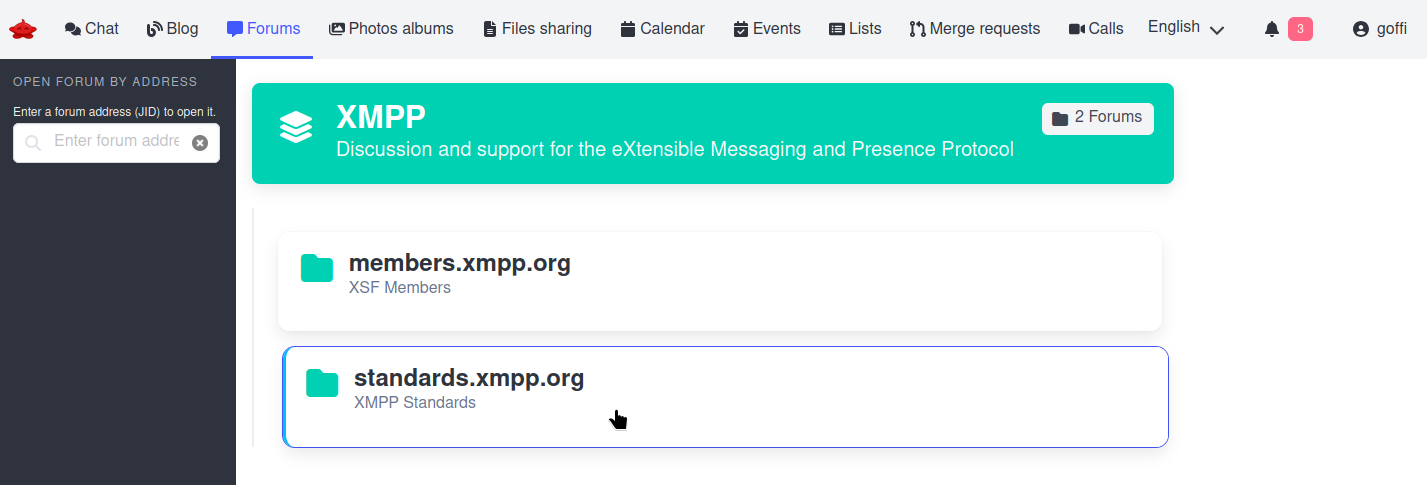The height and width of the screenshot is (485, 1427).
Task: Open the goffi user profile menu
Action: coord(1379,29)
